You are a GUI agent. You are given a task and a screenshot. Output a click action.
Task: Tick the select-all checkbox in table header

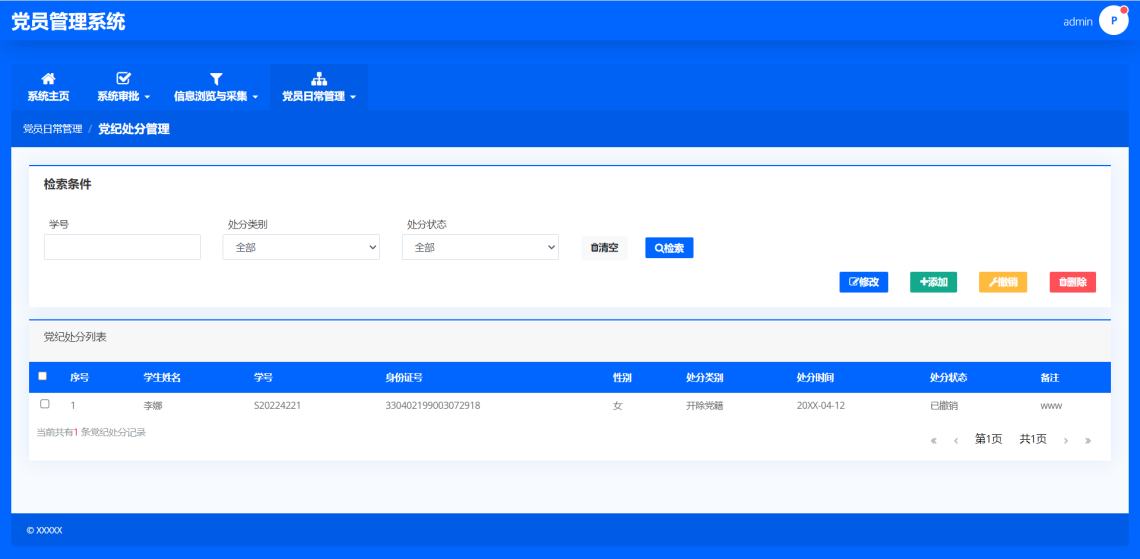click(x=42, y=376)
